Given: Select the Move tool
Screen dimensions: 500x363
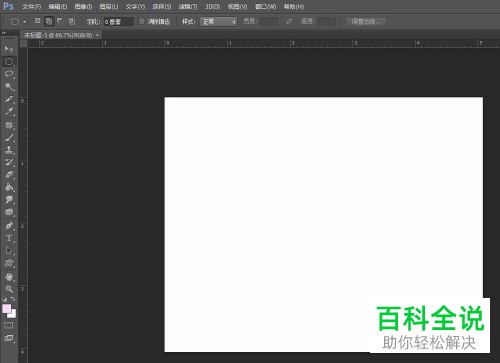Looking at the screenshot, I should pos(9,49).
